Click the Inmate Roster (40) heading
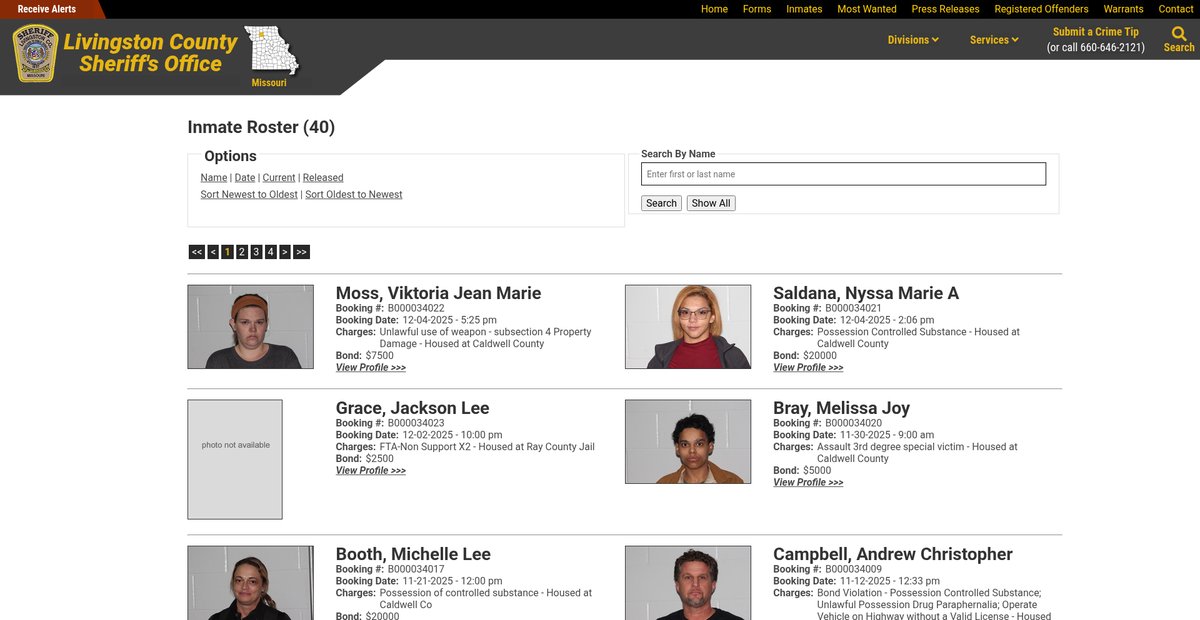1200x620 pixels. 261,128
